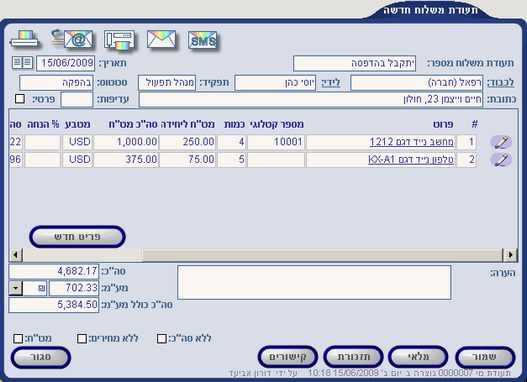Viewport: 527px width, 382px height.
Task: Click the empty עדיפות field
Action: click(77, 100)
